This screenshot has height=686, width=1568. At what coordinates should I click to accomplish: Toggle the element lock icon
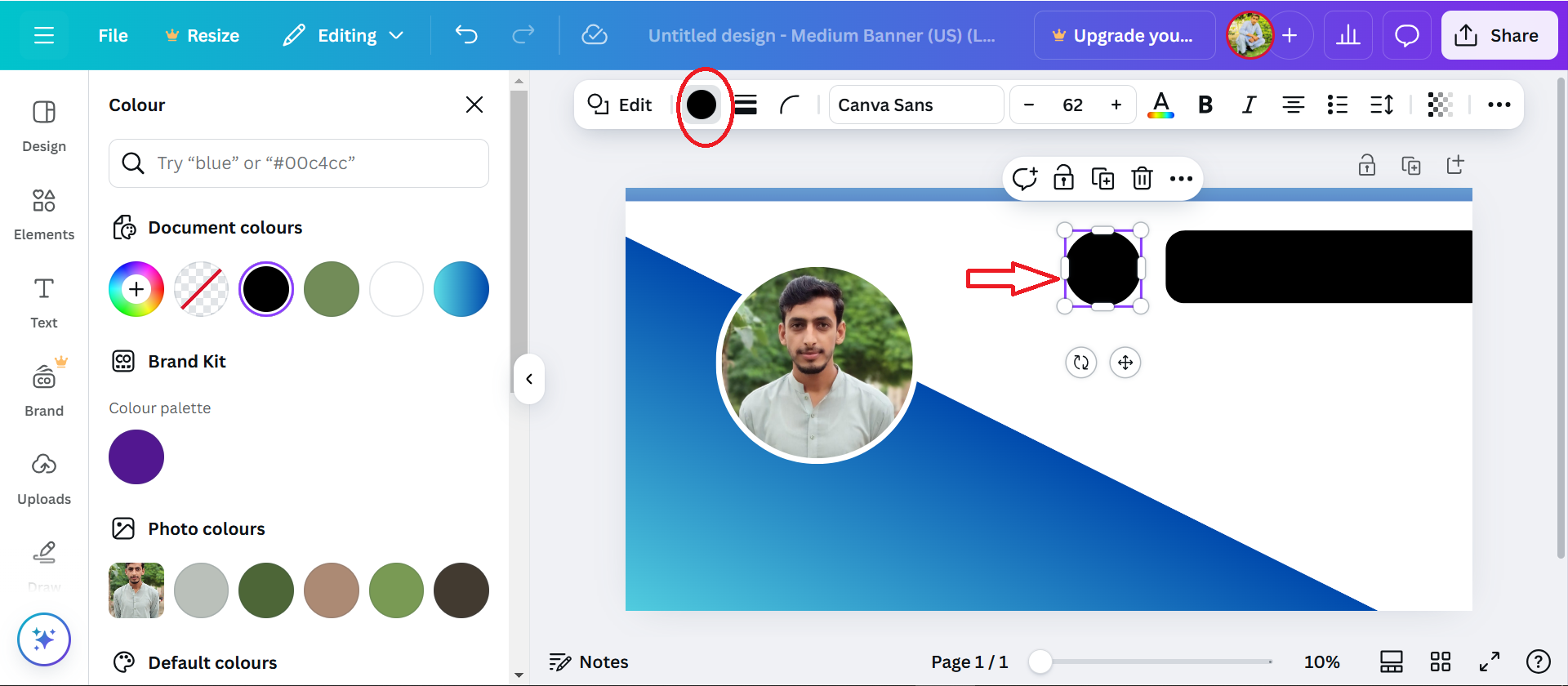(x=1063, y=178)
